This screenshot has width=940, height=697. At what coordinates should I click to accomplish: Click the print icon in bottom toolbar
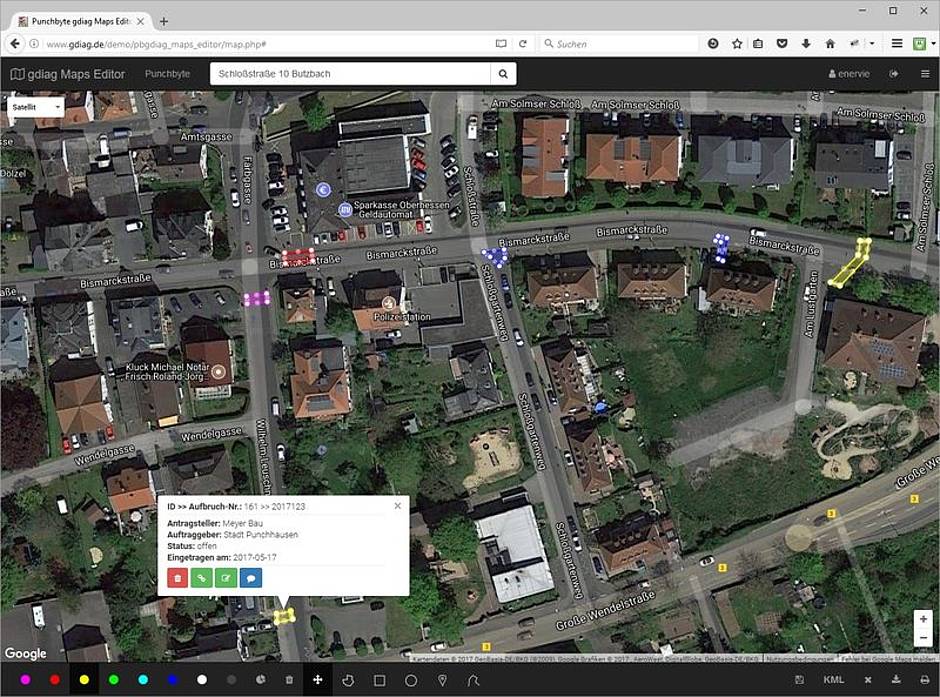tap(924, 680)
